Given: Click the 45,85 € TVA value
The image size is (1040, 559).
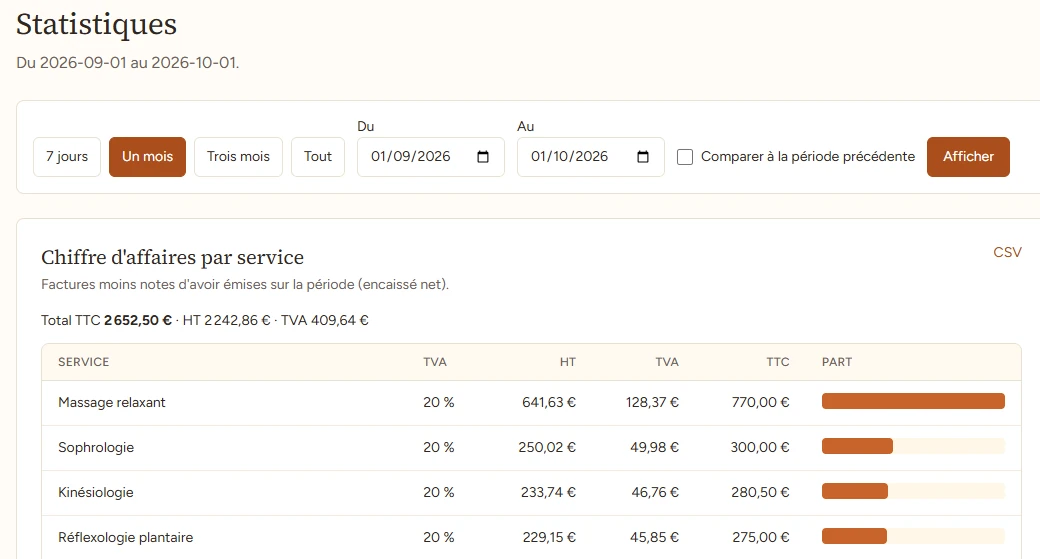Looking at the screenshot, I should (654, 537).
